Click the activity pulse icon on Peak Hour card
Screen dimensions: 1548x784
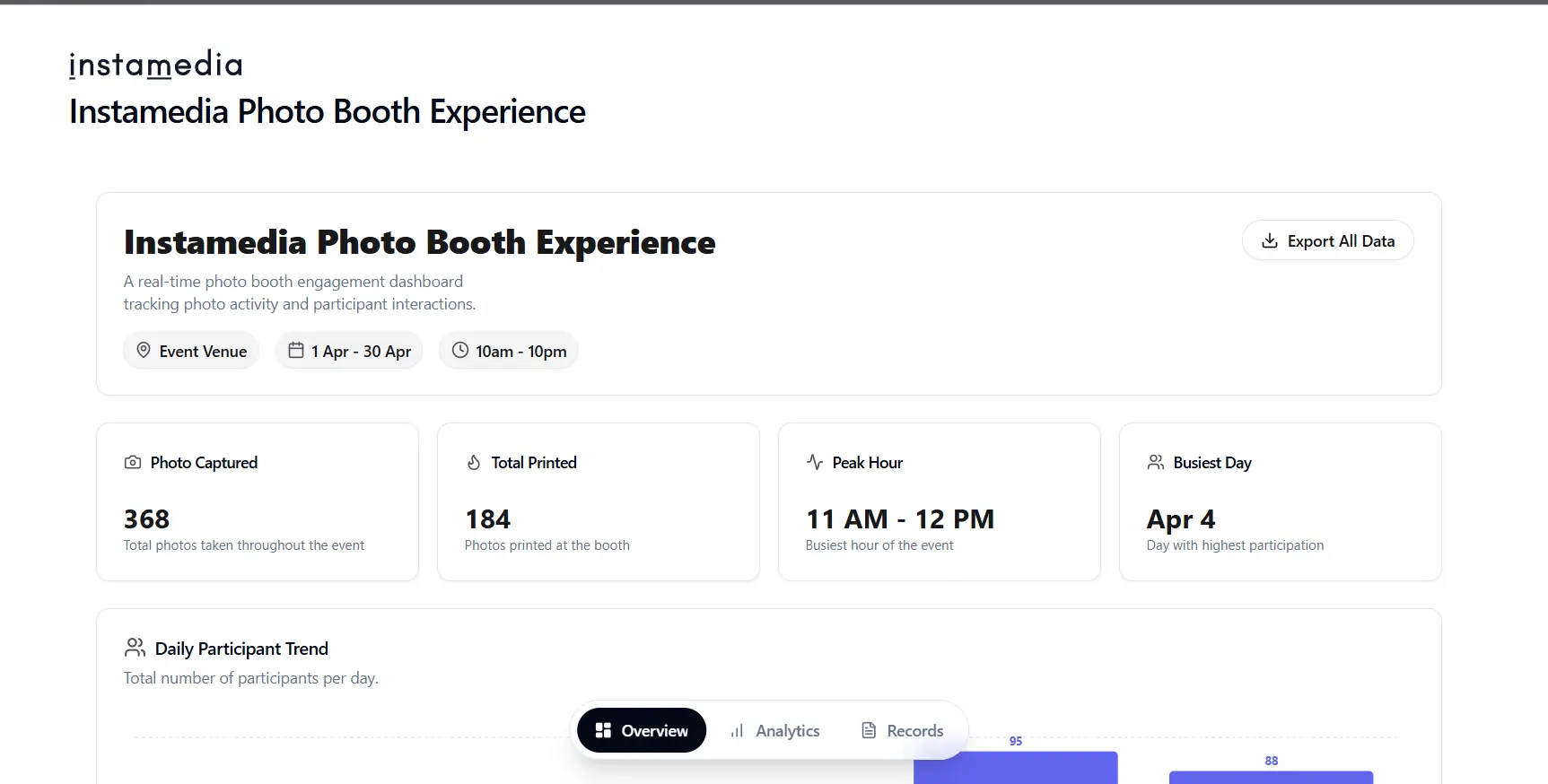(x=815, y=462)
